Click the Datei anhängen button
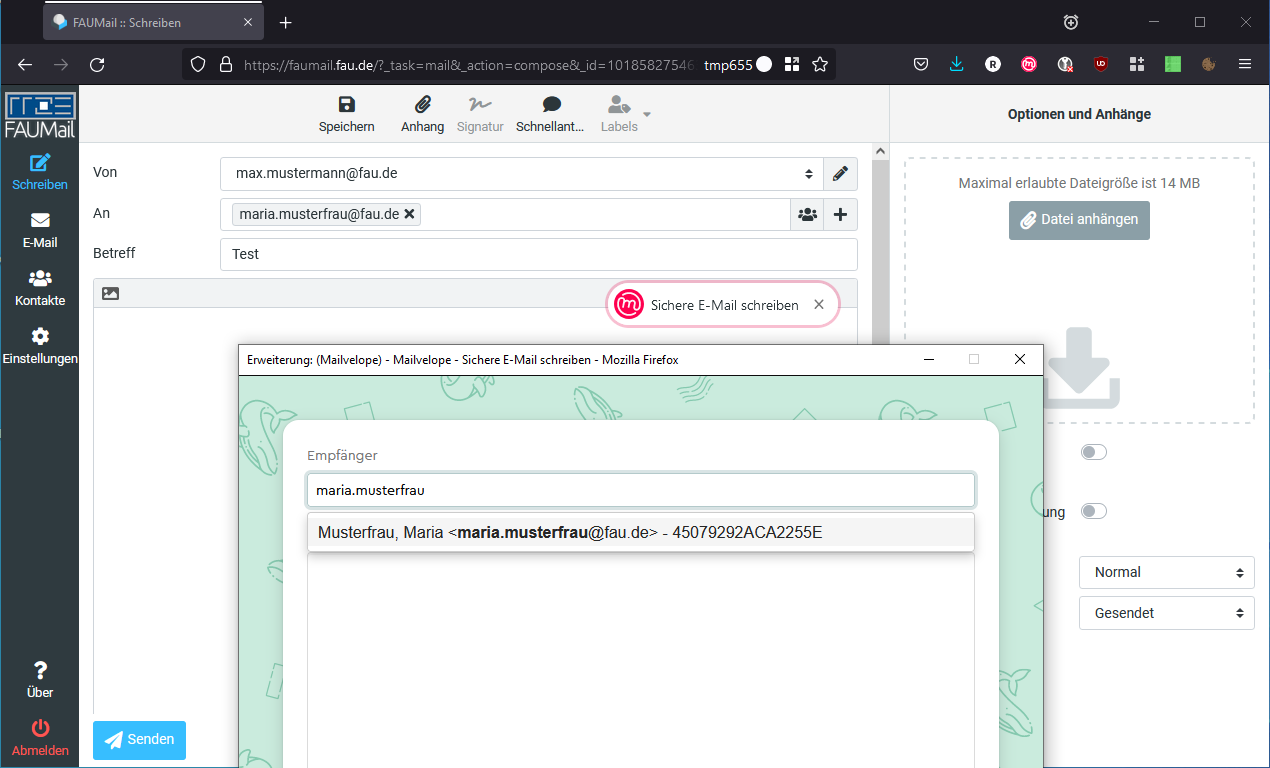Image resolution: width=1270 pixels, height=768 pixels. 1079,220
